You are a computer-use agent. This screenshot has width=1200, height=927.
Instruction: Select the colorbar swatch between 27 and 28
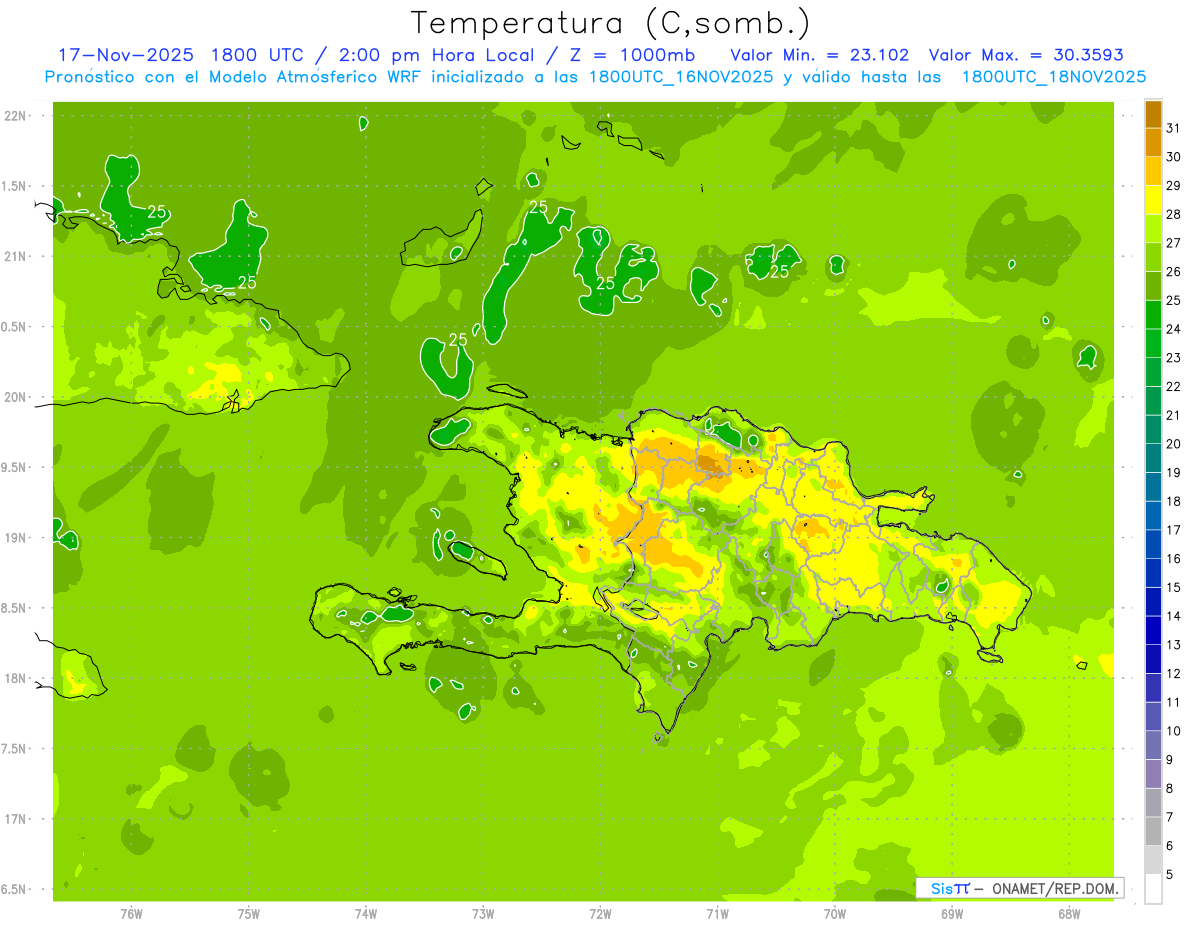click(x=1153, y=229)
